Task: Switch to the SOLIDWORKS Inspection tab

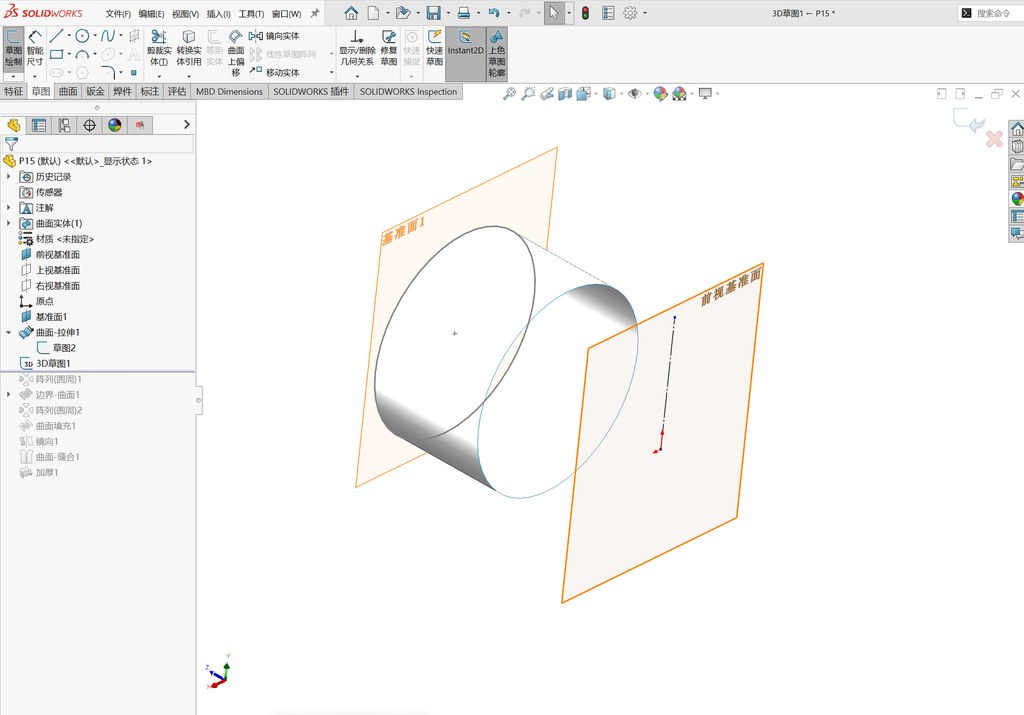Action: 408,91
